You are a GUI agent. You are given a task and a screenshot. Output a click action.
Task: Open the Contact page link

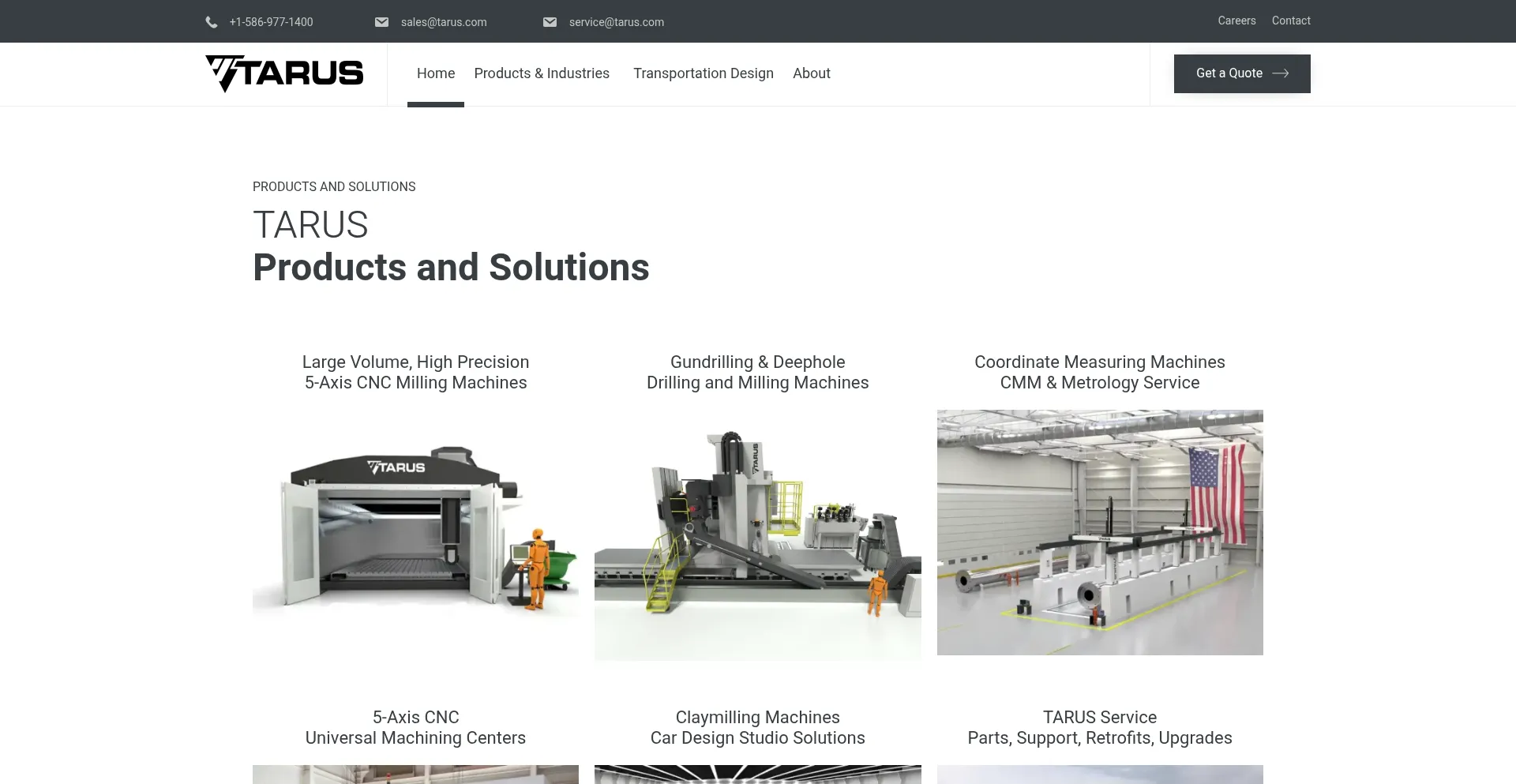point(1291,21)
